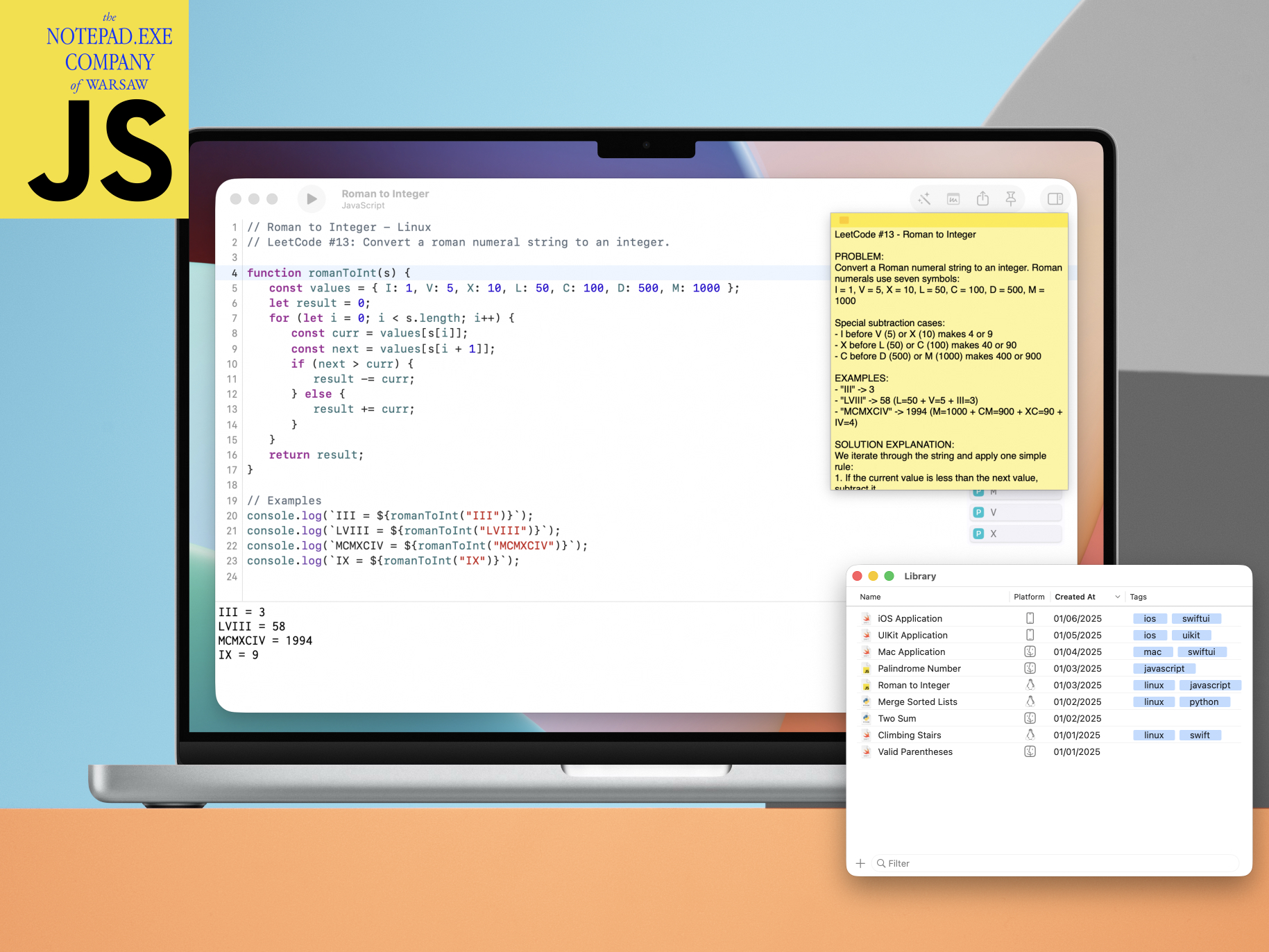Viewport: 1269px width, 952px height.
Task: Click the Python icon beside Merge Sorted Lists
Action: coord(867,702)
